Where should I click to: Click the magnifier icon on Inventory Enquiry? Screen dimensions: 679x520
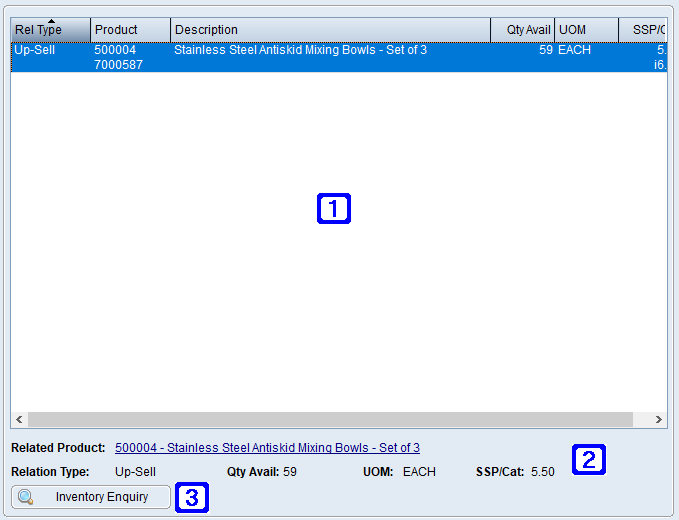(x=26, y=497)
